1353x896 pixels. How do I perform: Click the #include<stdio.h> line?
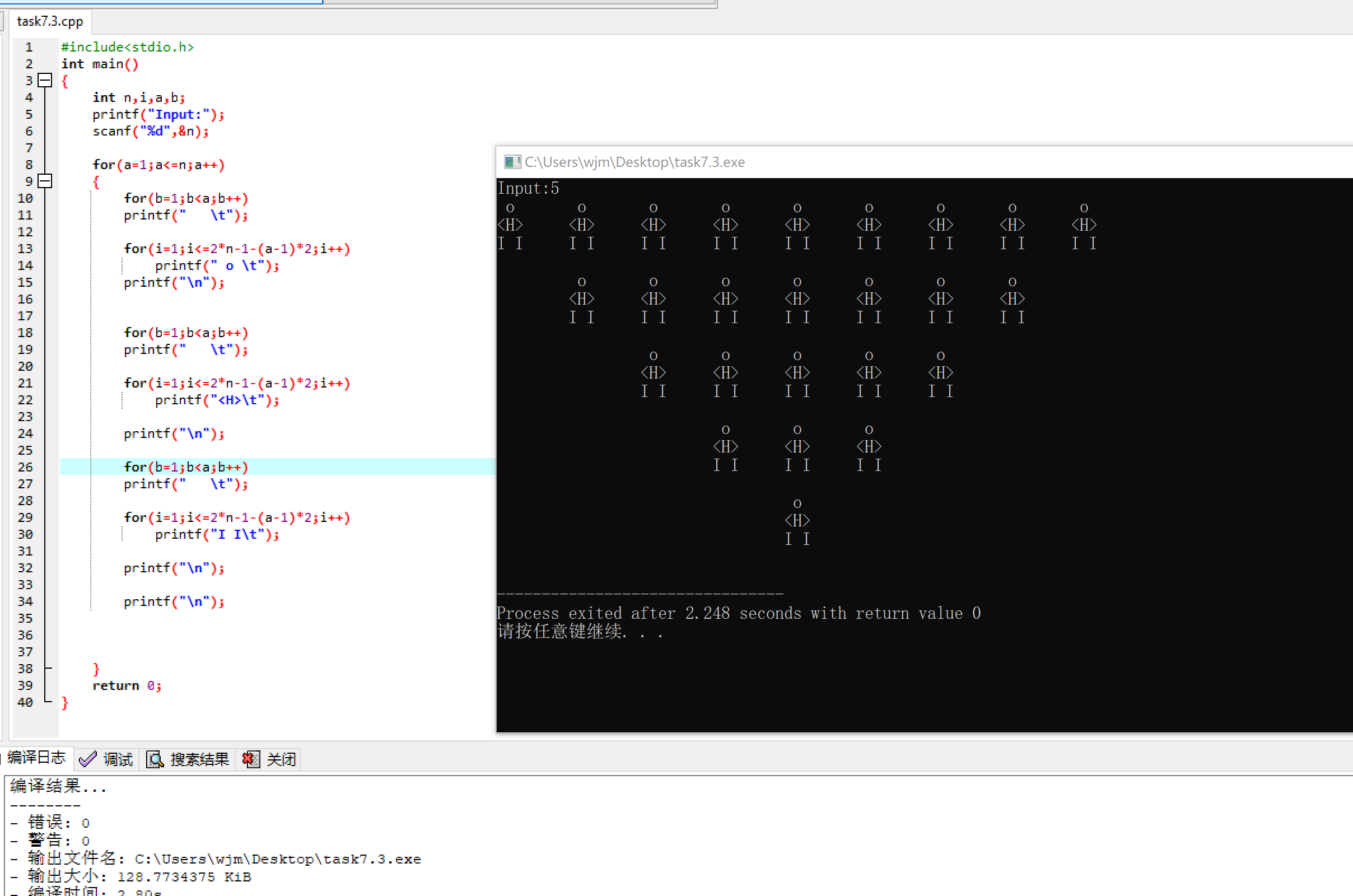pos(127,47)
